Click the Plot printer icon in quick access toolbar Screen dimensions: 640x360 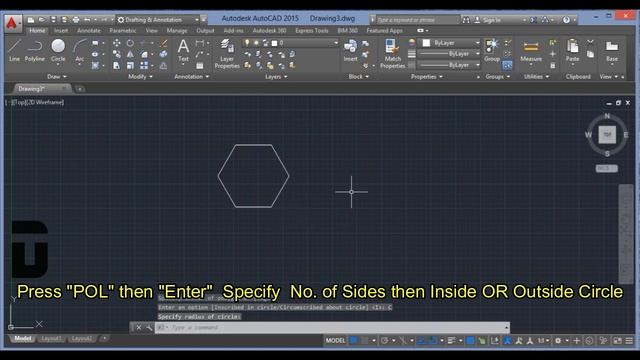[x=76, y=20]
